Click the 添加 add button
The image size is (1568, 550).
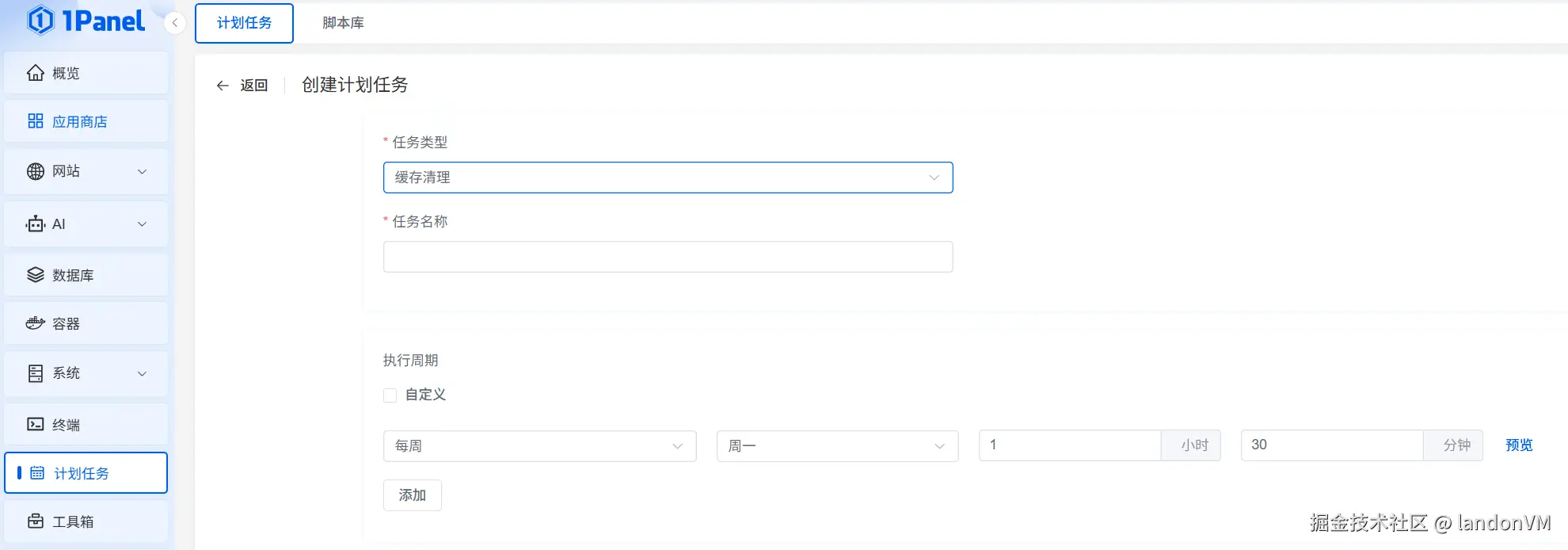(412, 495)
